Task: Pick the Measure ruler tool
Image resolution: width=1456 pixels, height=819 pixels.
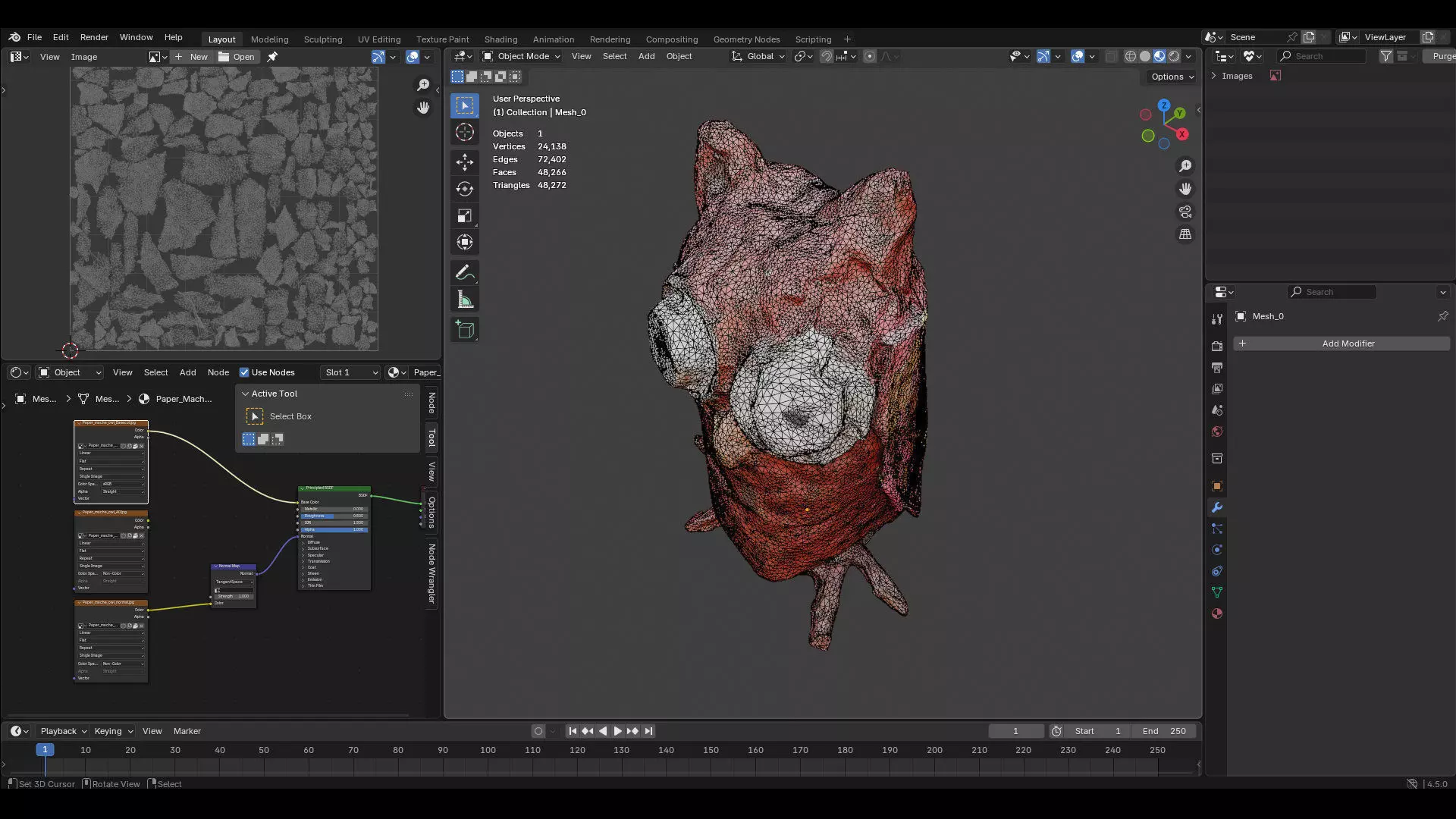Action: pyautogui.click(x=465, y=300)
